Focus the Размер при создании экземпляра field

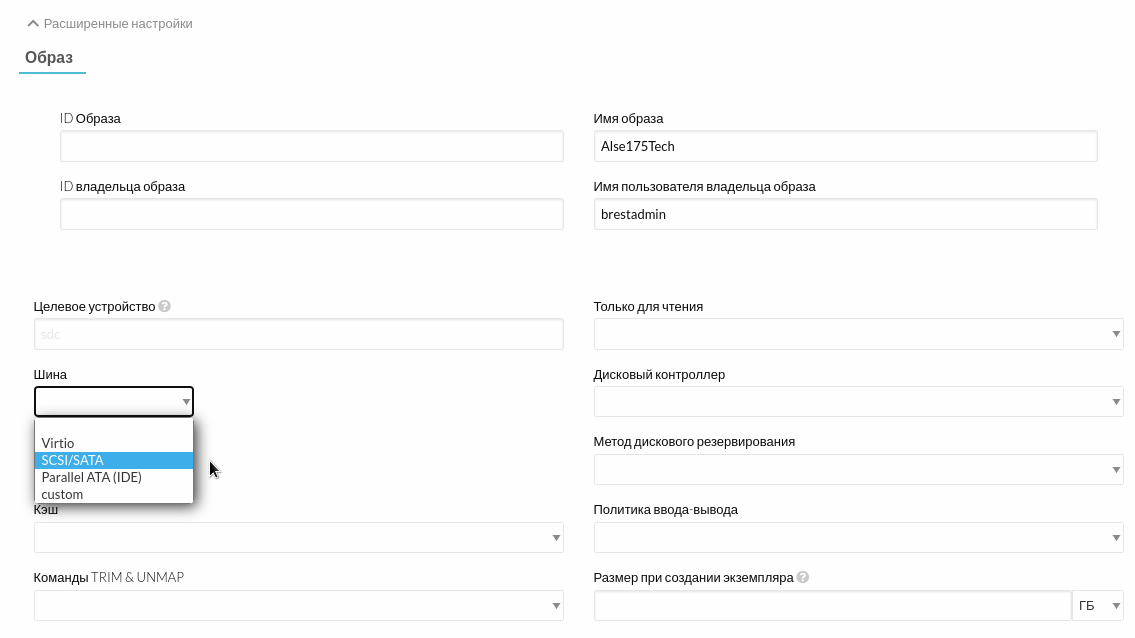point(832,605)
